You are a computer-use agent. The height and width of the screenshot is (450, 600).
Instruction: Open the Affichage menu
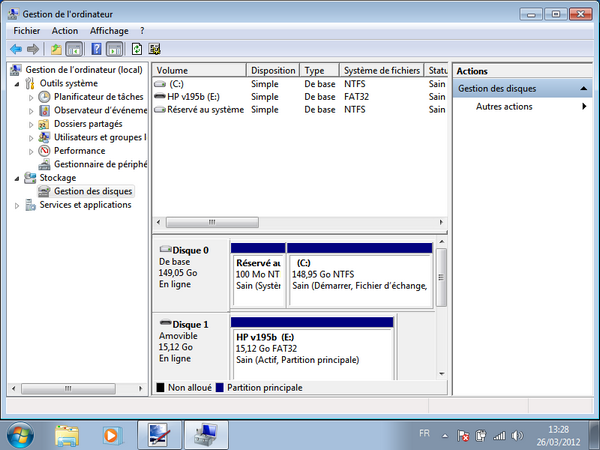tap(110, 31)
